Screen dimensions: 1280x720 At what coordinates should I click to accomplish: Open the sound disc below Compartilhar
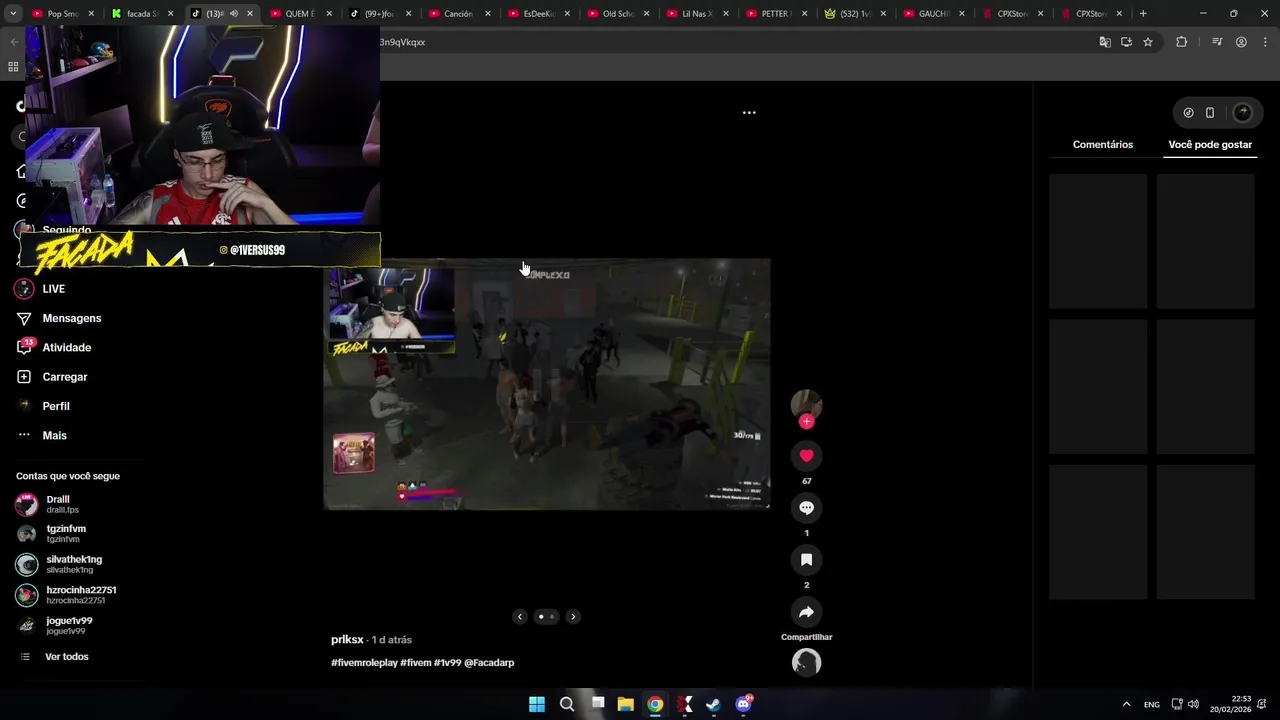click(806, 662)
